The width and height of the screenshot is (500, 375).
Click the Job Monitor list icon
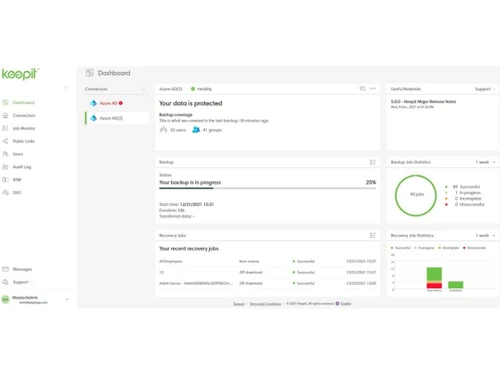point(5,128)
